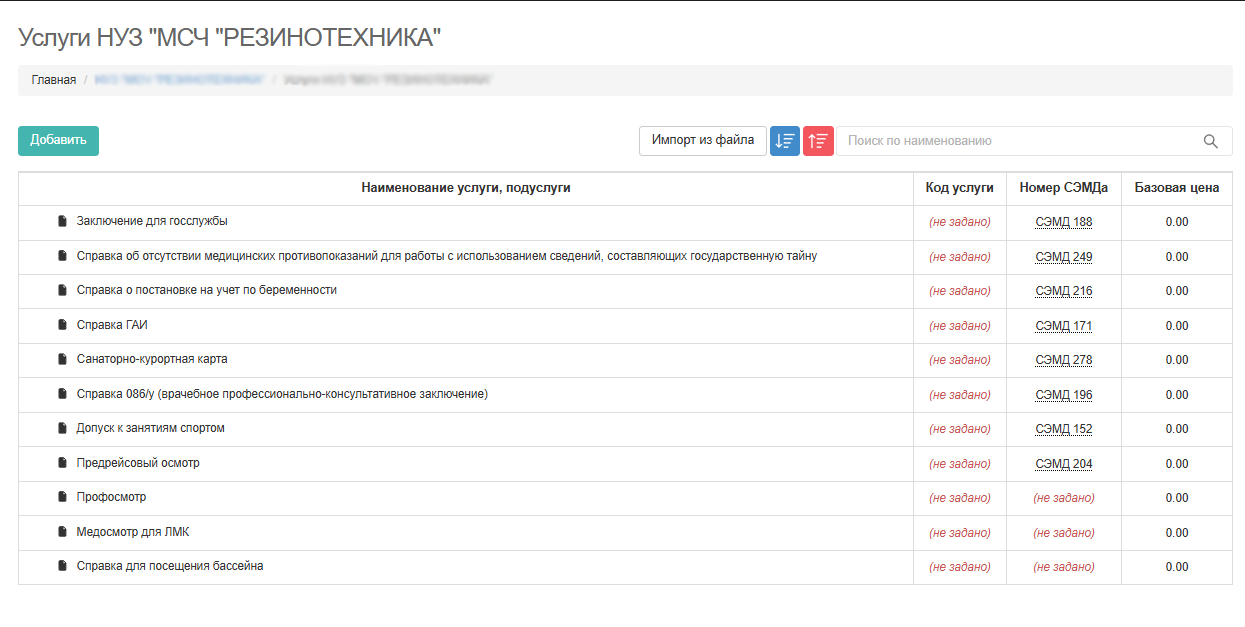Click the Код услуги column header
Image resolution: width=1245 pixels, height=627 pixels.
959,188
